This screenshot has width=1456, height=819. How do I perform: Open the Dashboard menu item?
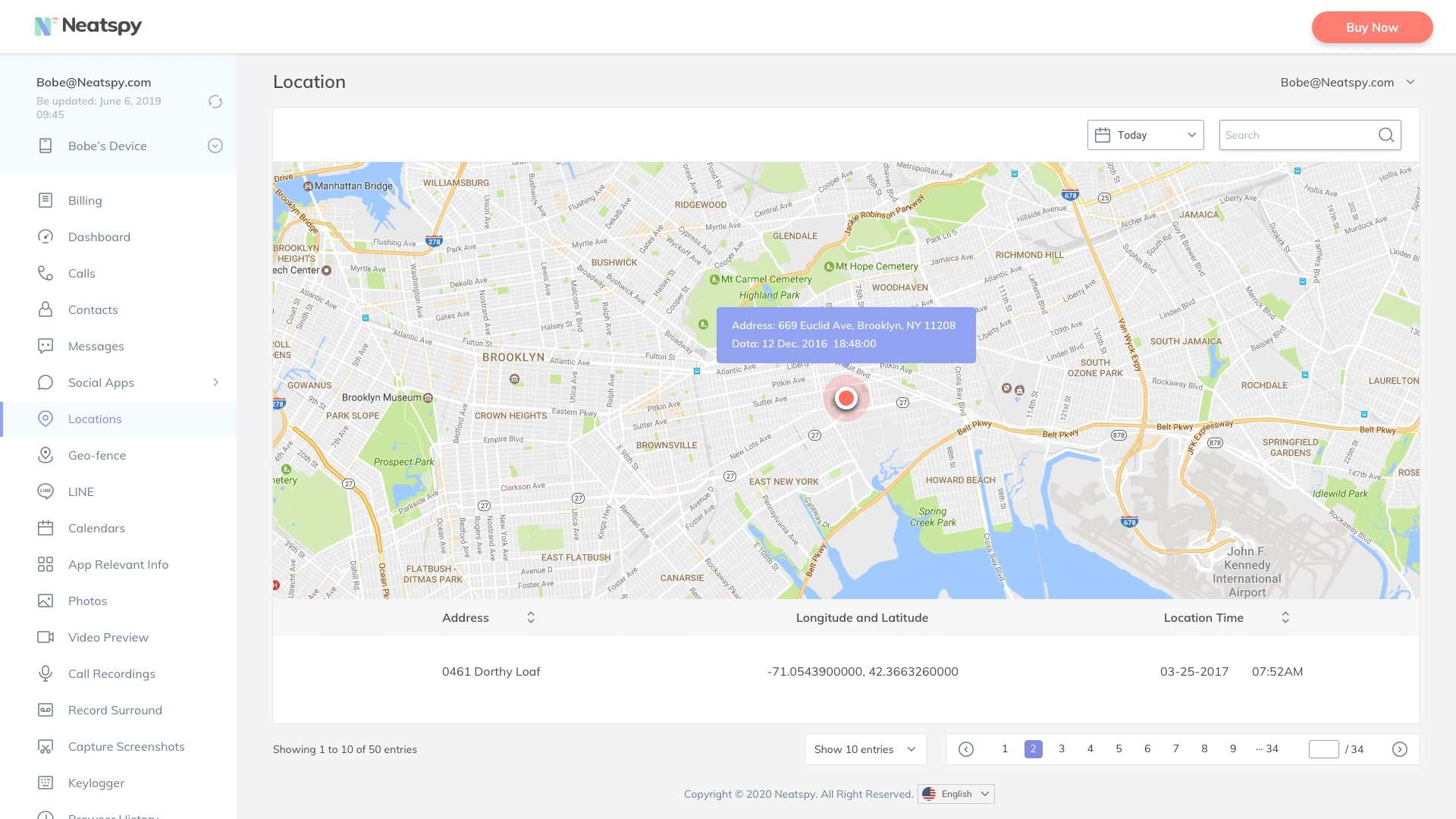[x=99, y=237]
